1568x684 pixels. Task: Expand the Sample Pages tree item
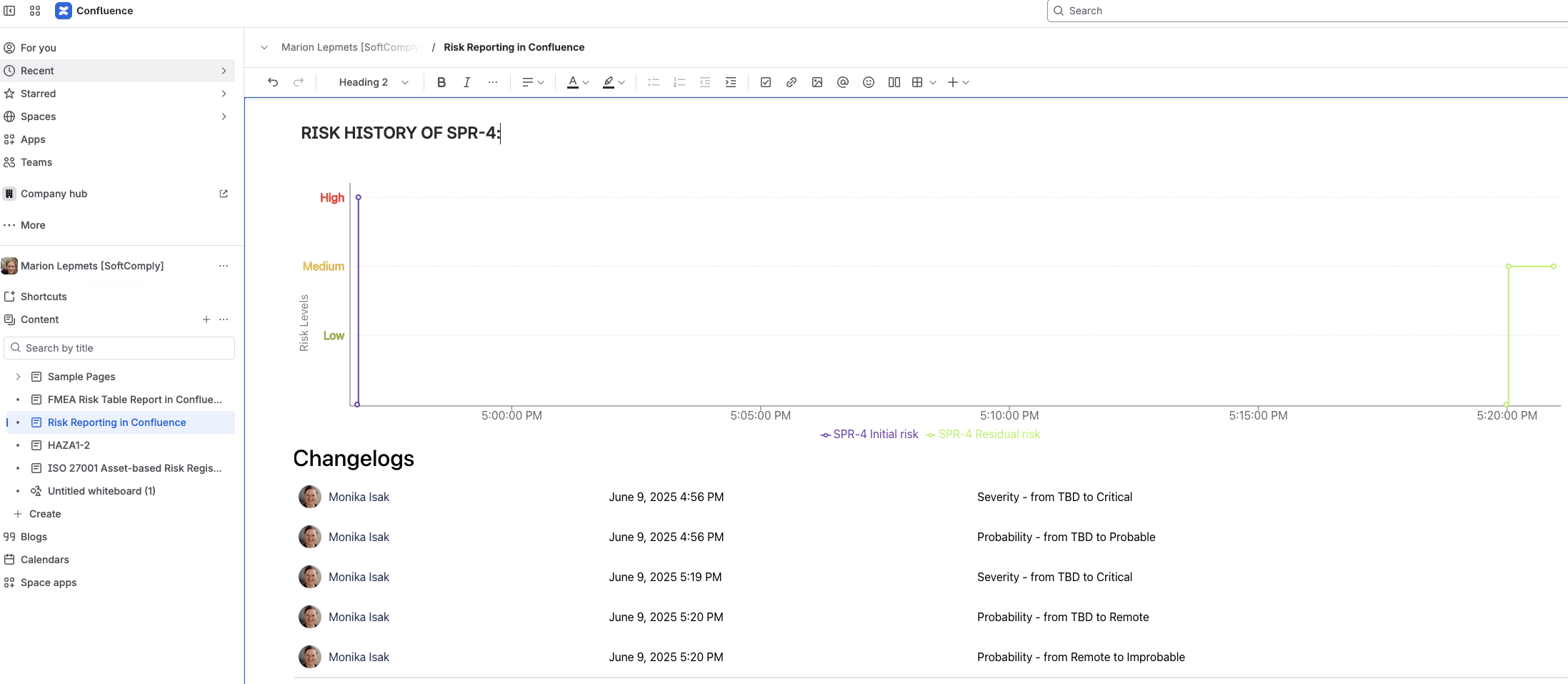click(x=17, y=377)
